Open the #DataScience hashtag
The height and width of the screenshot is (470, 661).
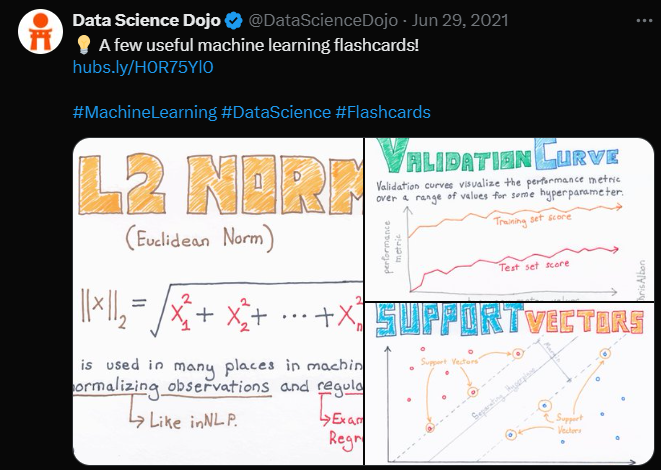point(276,113)
